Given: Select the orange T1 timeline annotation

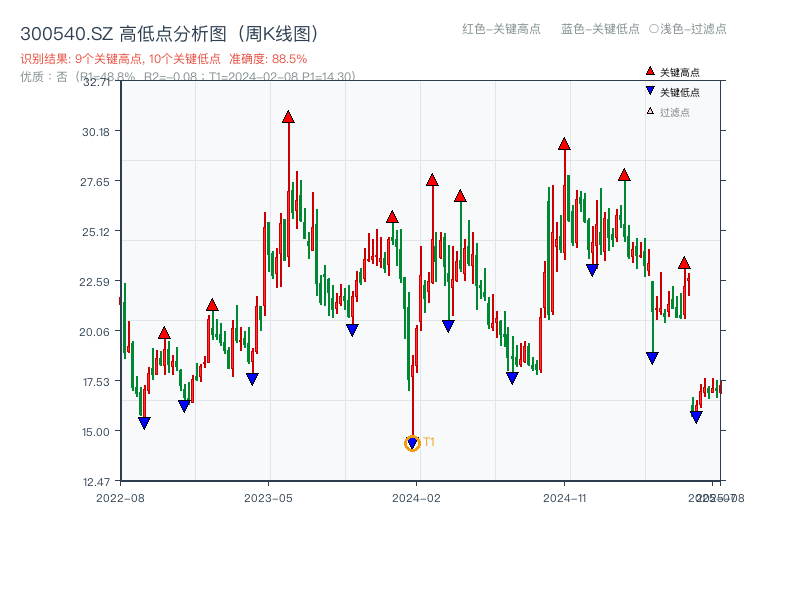Looking at the screenshot, I should tap(428, 440).
